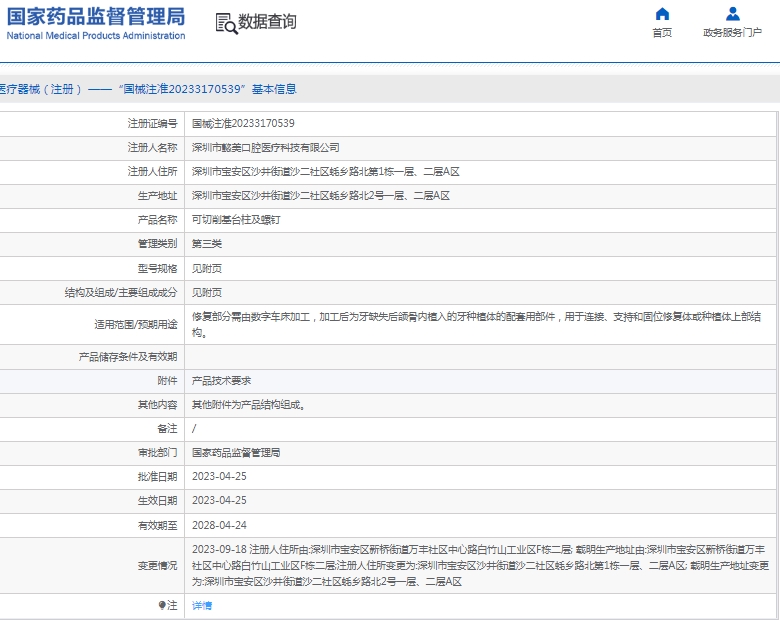The width and height of the screenshot is (780, 621).
Task: Click the 国家药品监督管理局 logo header
Action: point(96,23)
